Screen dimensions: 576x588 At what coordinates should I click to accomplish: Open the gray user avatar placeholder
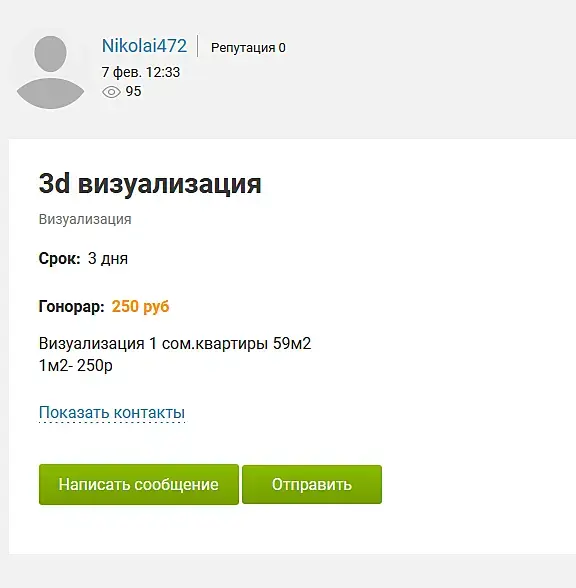50,72
